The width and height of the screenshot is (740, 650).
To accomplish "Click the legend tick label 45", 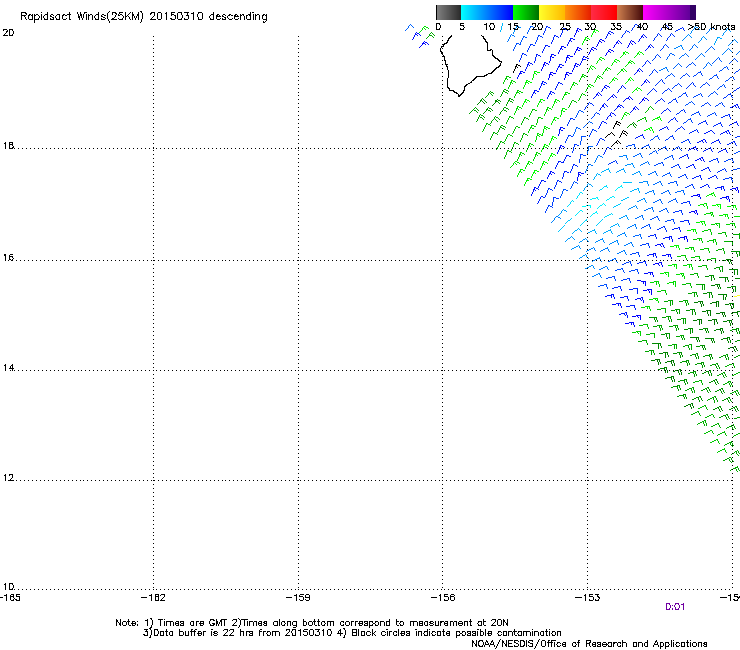I will point(667,27).
